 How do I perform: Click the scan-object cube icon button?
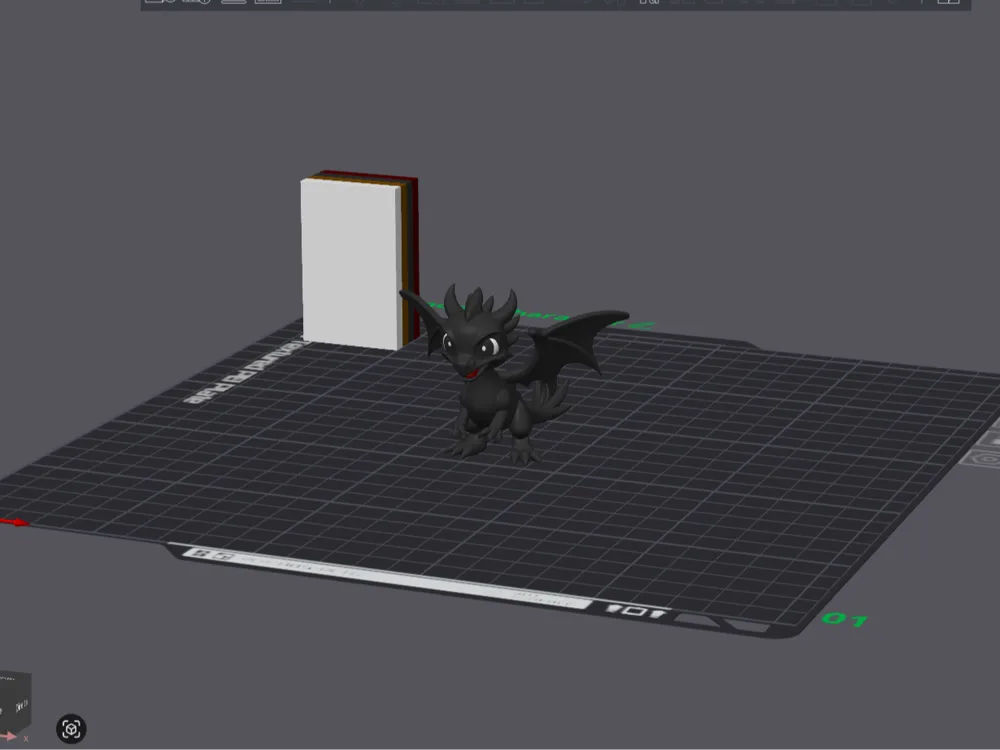click(x=71, y=728)
